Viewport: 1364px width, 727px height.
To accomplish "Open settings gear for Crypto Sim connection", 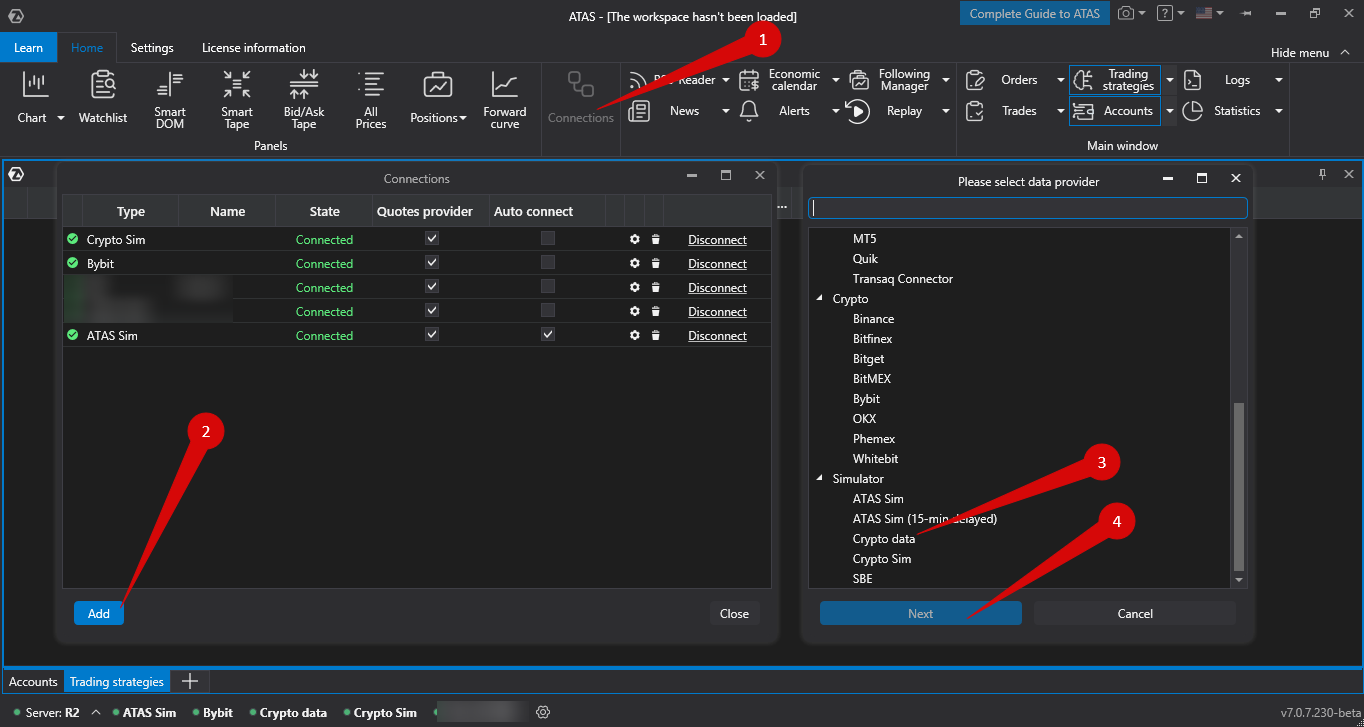I will 634,240.
